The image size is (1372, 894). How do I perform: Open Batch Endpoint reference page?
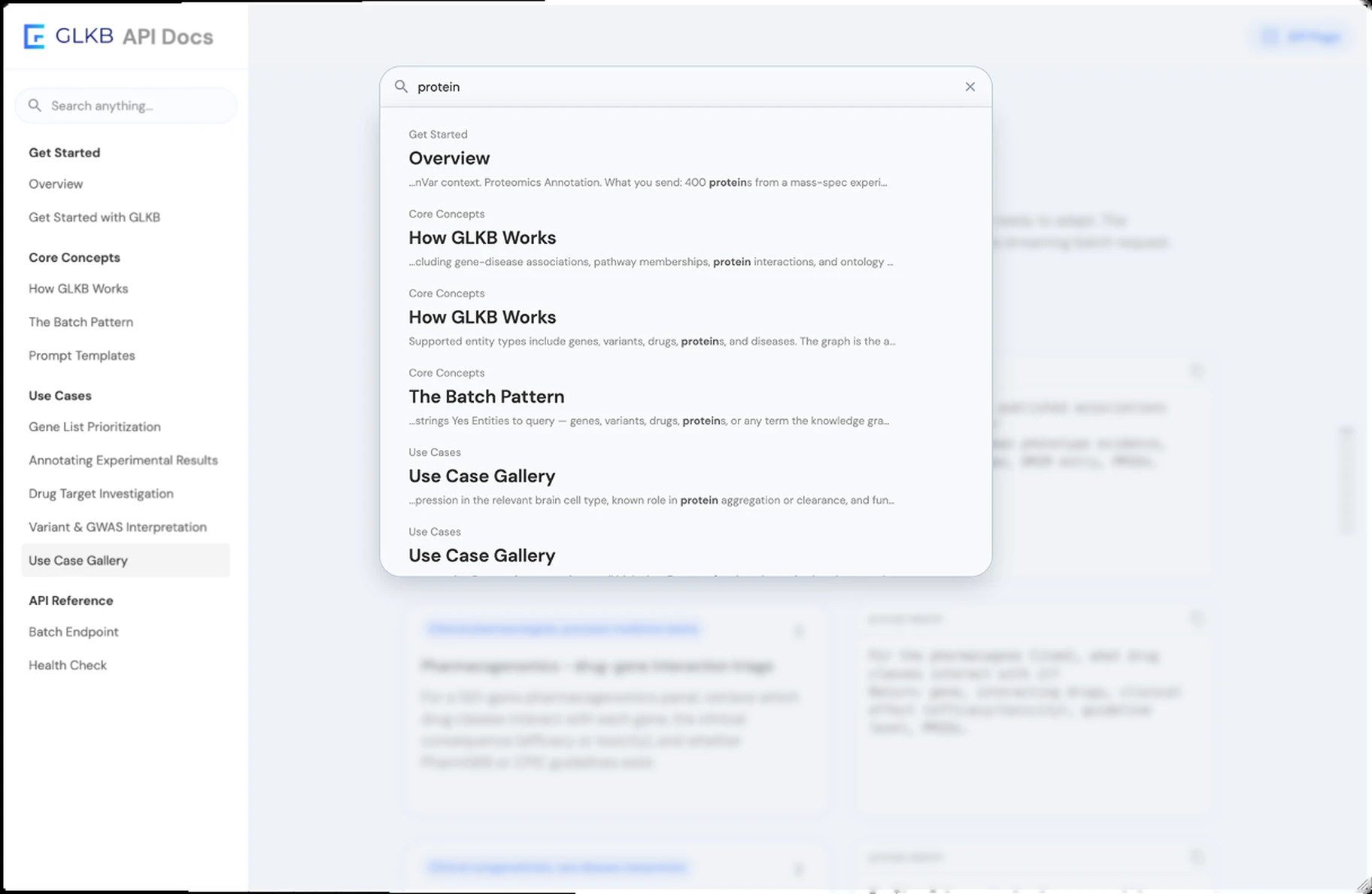pos(73,631)
